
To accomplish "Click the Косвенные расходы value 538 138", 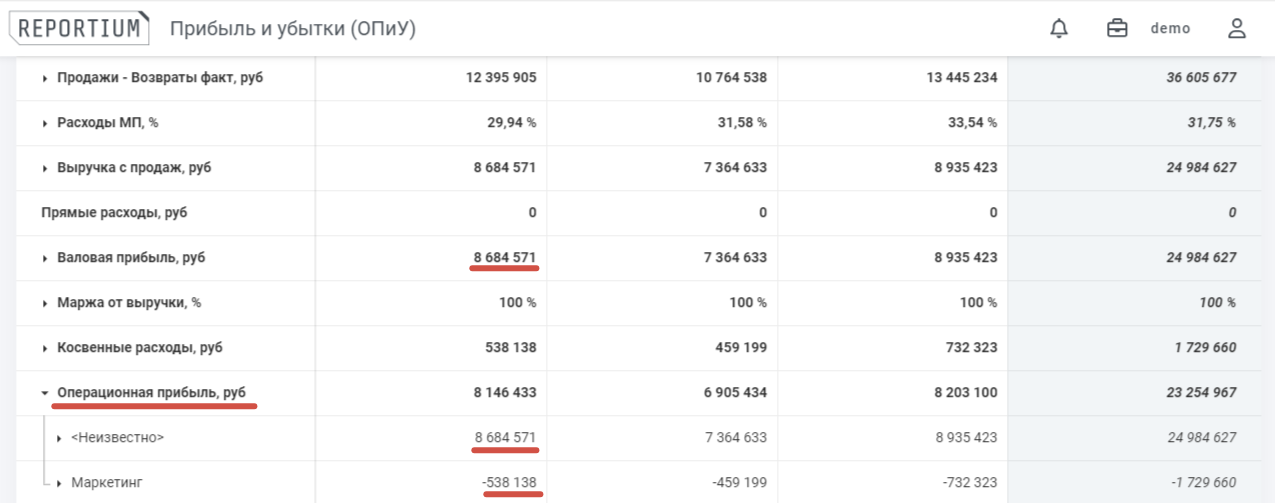I will pos(512,348).
